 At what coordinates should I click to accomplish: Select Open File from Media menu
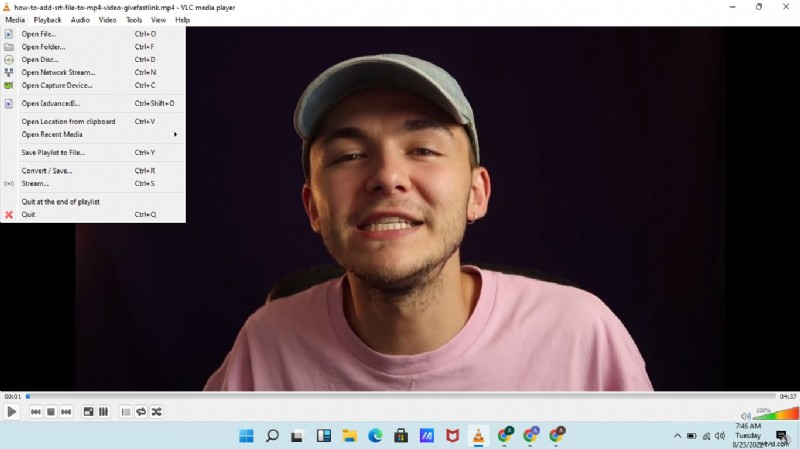coord(39,34)
